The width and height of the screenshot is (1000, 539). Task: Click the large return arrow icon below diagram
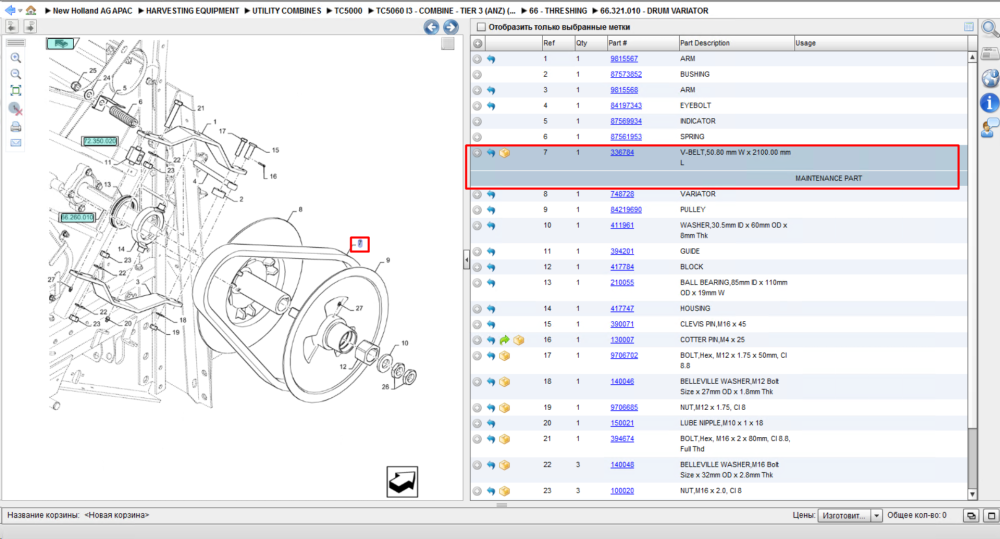tap(402, 482)
